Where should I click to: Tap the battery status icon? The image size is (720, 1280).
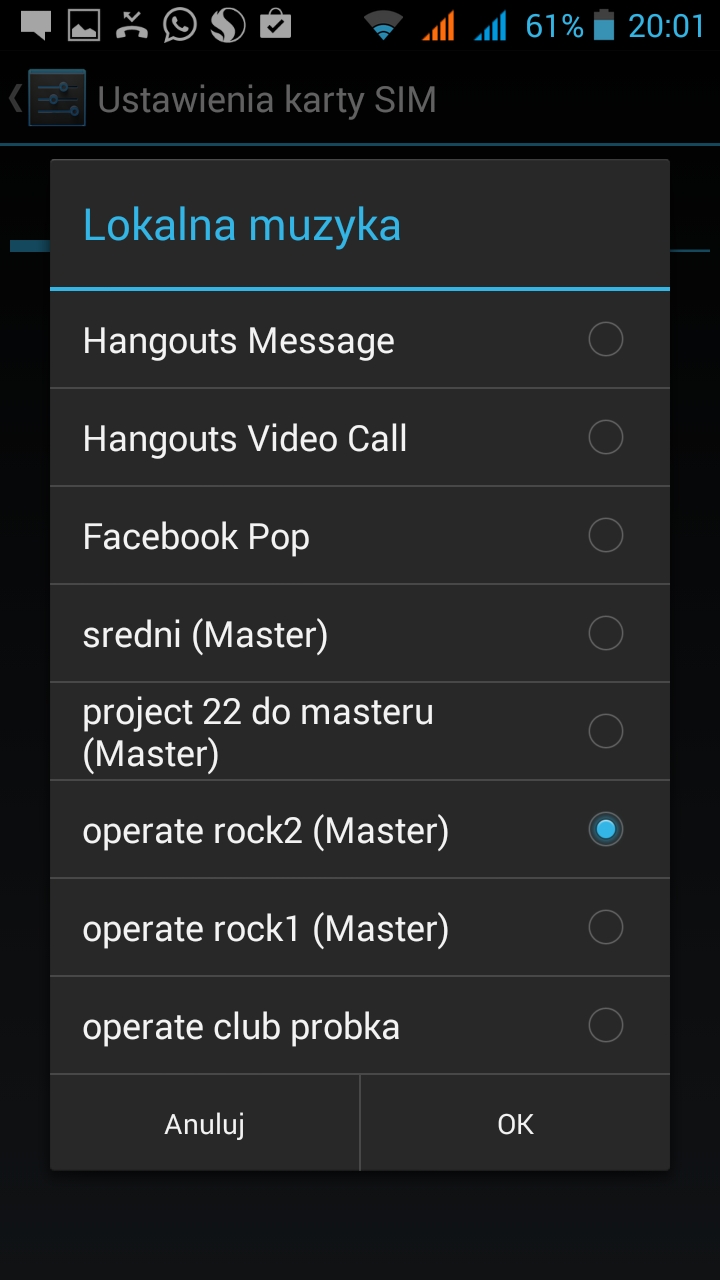[603, 26]
